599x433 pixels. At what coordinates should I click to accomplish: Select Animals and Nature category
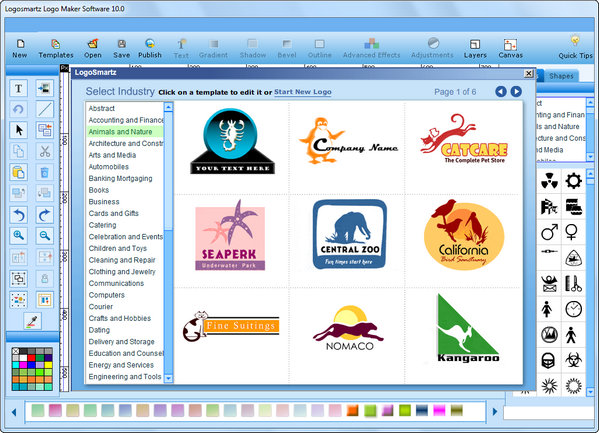click(x=125, y=132)
